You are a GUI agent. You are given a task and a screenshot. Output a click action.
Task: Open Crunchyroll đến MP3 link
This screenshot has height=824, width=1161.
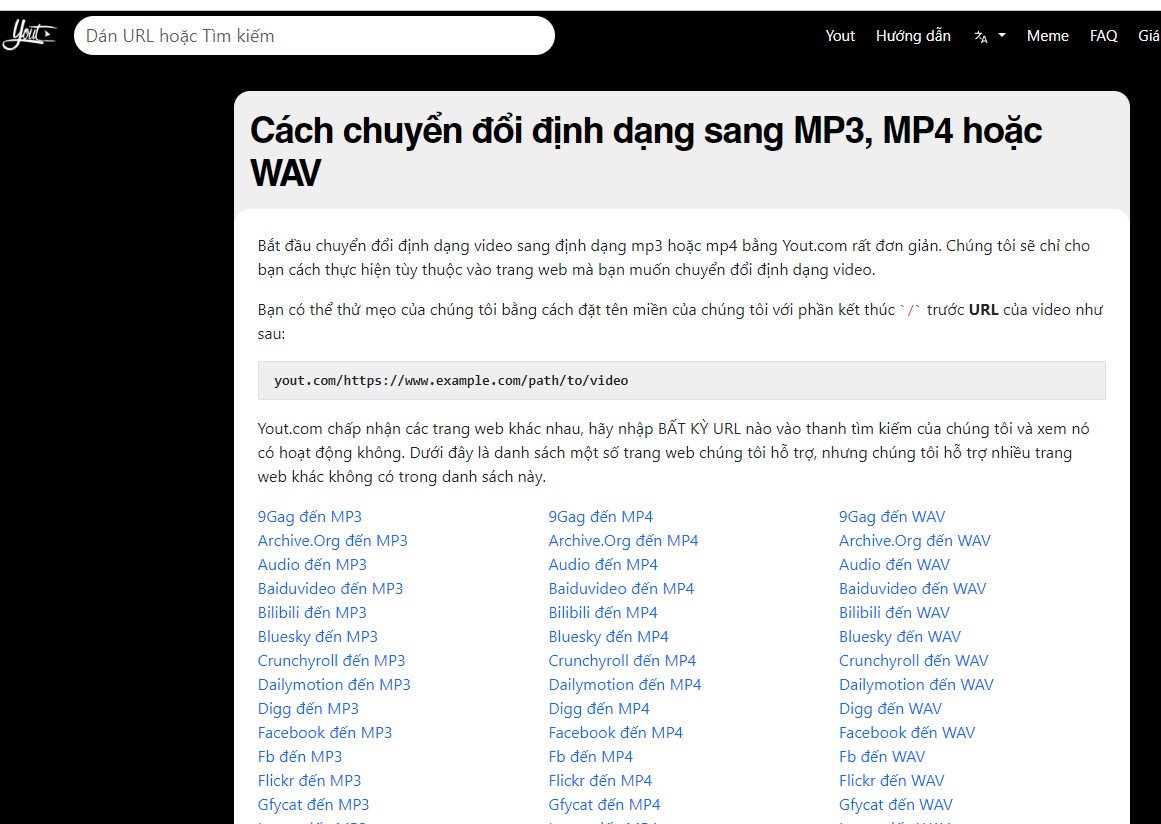331,660
